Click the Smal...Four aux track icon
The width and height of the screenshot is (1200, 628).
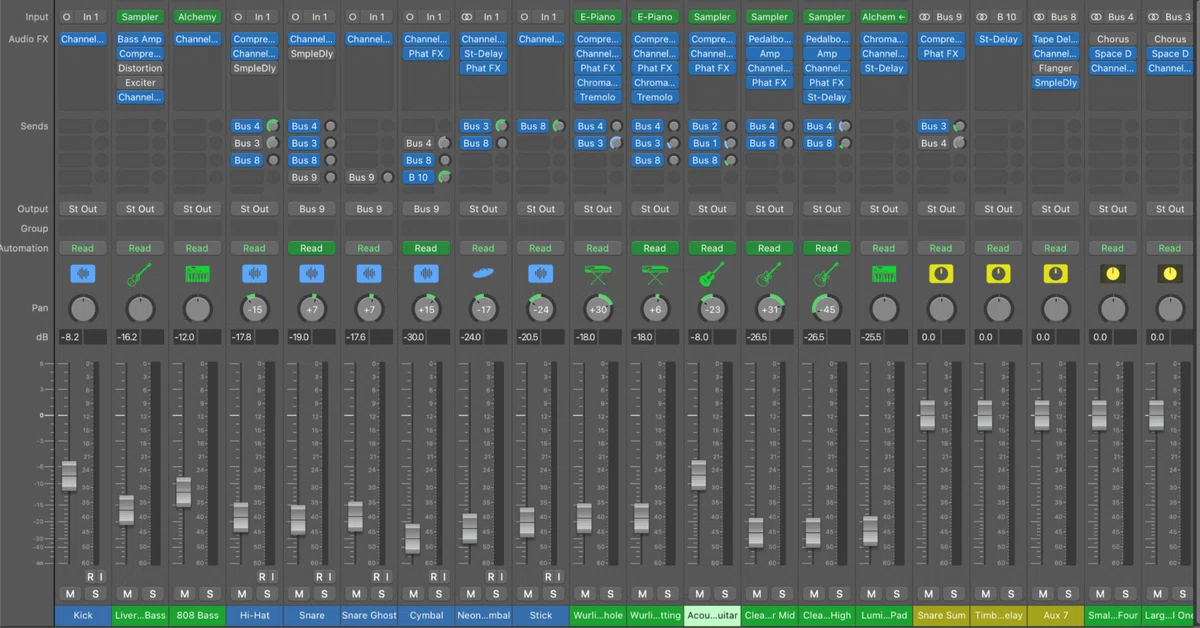(1112, 274)
